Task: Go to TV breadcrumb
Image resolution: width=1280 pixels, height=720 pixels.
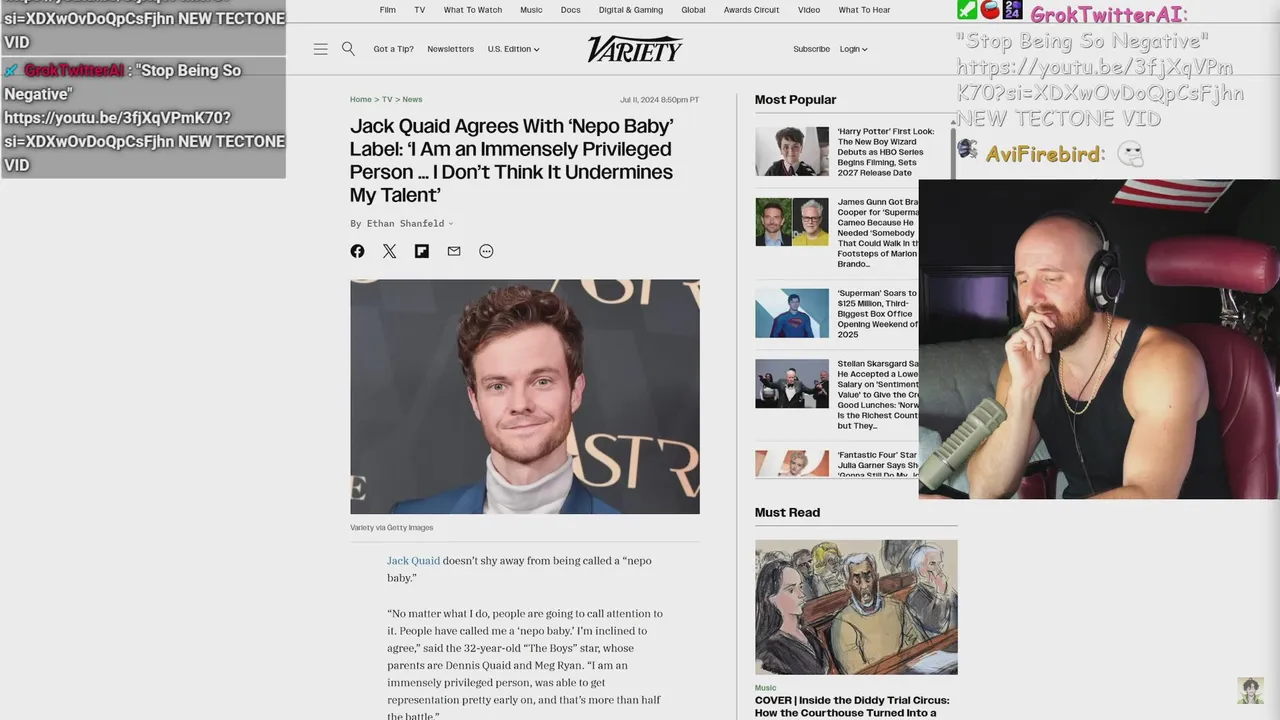Action: [387, 100]
